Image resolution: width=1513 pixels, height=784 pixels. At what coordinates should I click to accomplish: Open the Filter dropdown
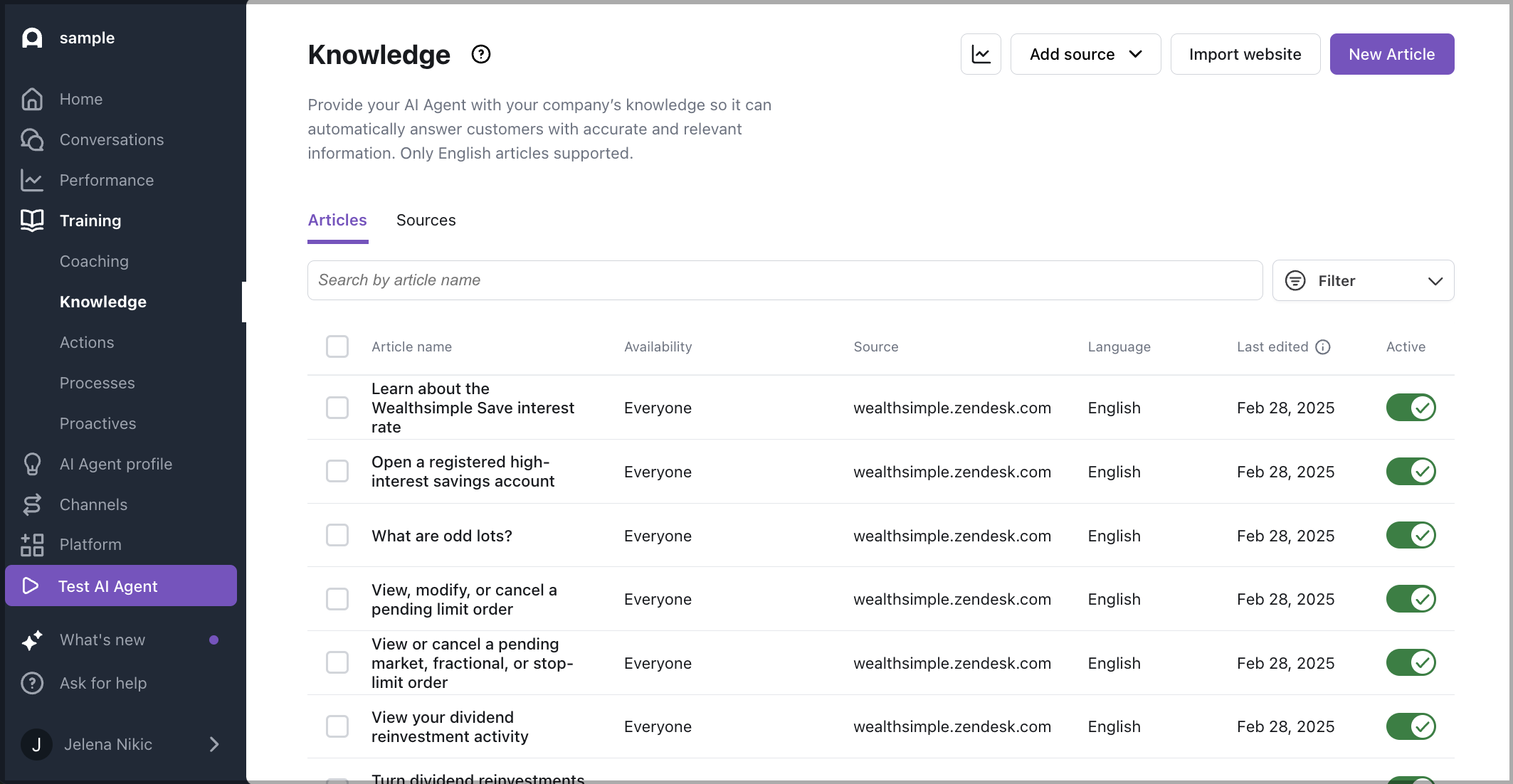click(x=1363, y=280)
